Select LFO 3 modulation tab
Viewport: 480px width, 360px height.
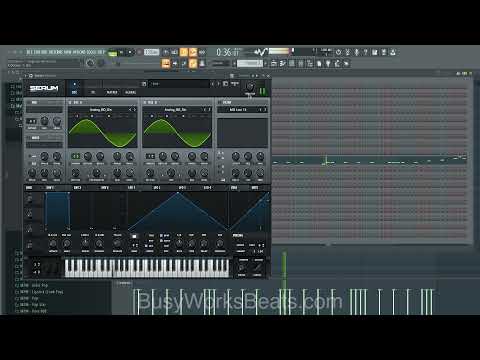[x=182, y=188]
